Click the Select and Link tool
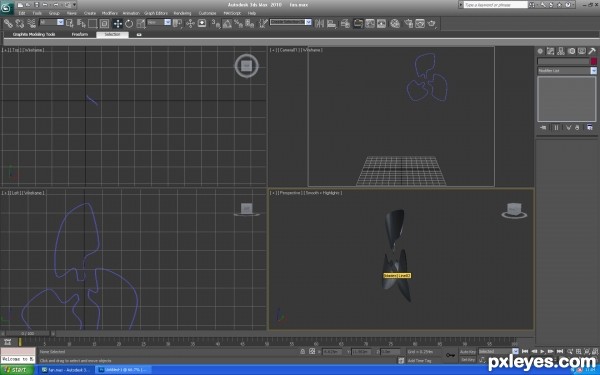 pyautogui.click(x=8, y=24)
